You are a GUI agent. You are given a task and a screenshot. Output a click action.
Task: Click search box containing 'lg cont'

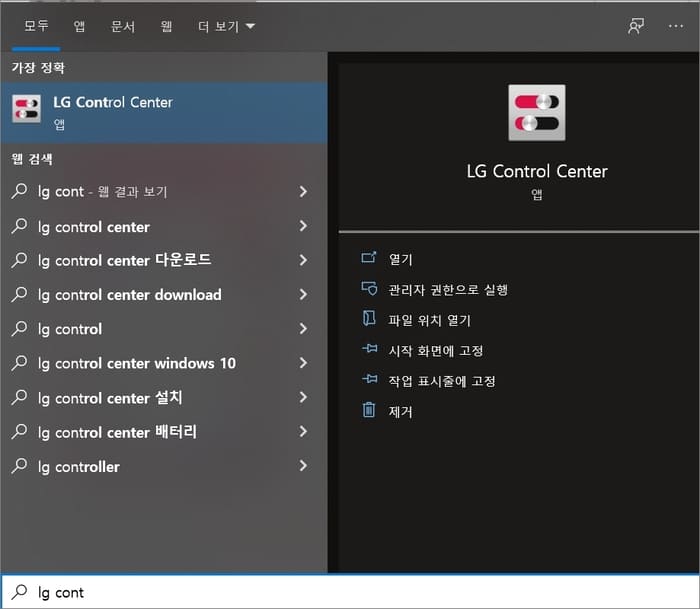(x=350, y=592)
